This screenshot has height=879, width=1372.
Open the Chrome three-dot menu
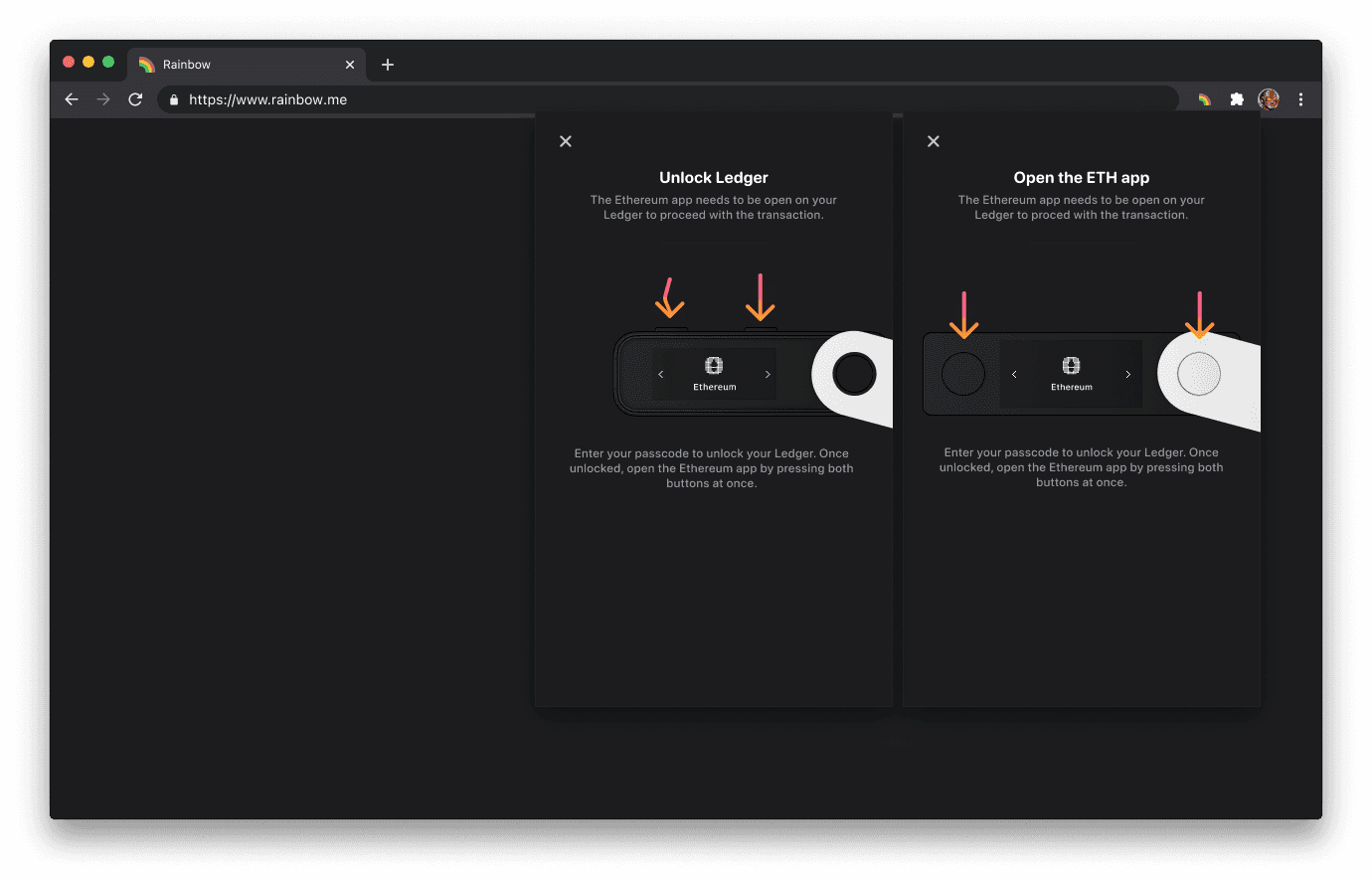(1300, 99)
